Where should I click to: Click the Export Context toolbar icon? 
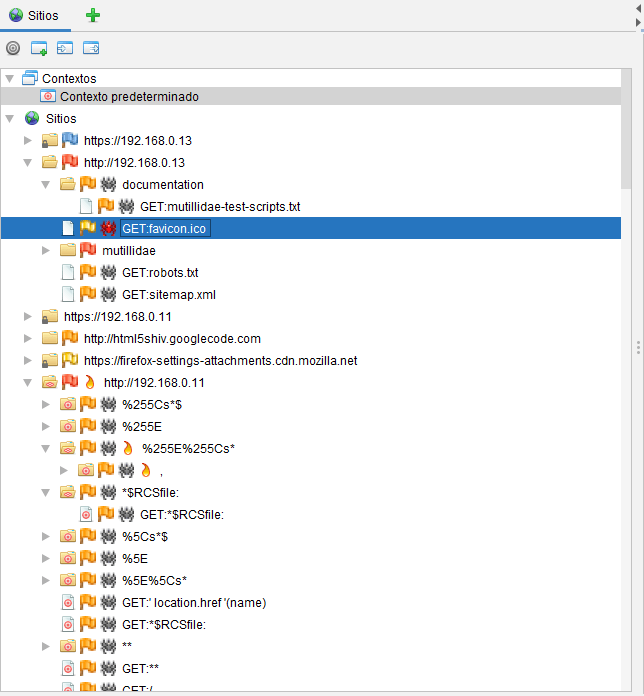[91, 48]
